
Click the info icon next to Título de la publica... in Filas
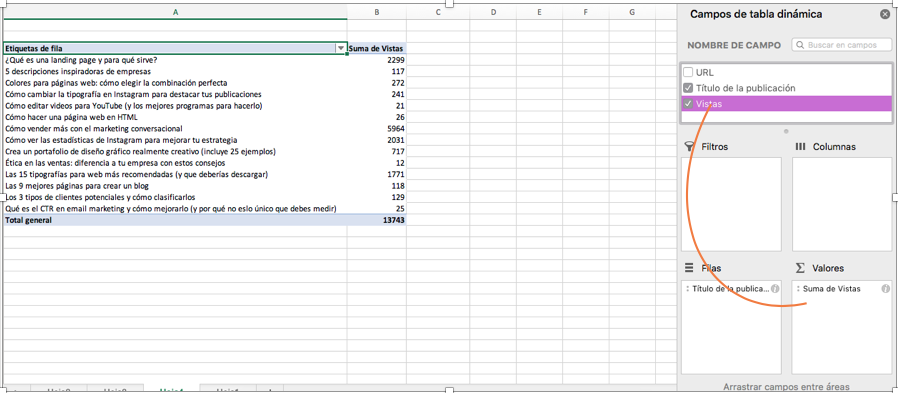click(774, 289)
